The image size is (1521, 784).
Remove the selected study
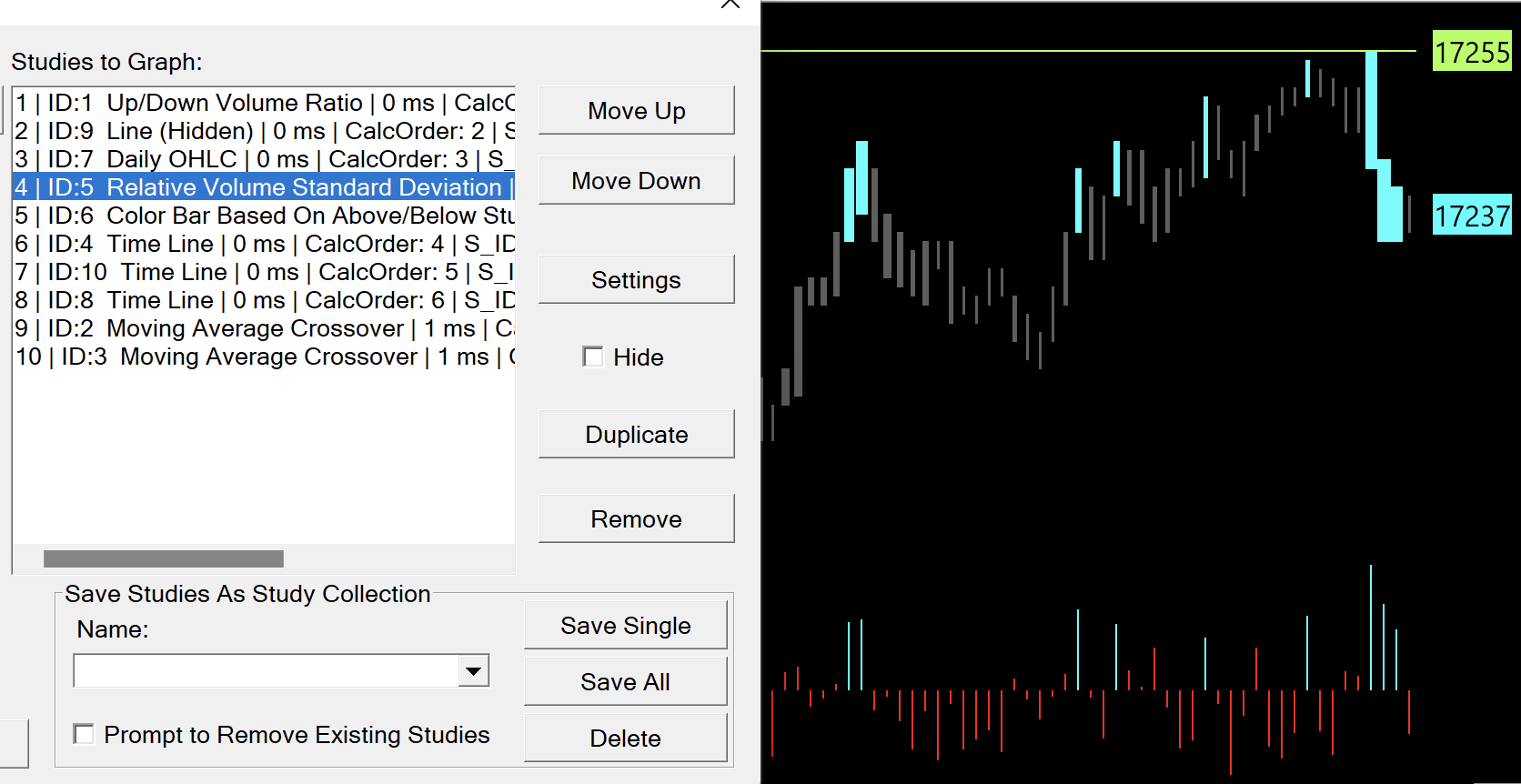pyautogui.click(x=636, y=519)
